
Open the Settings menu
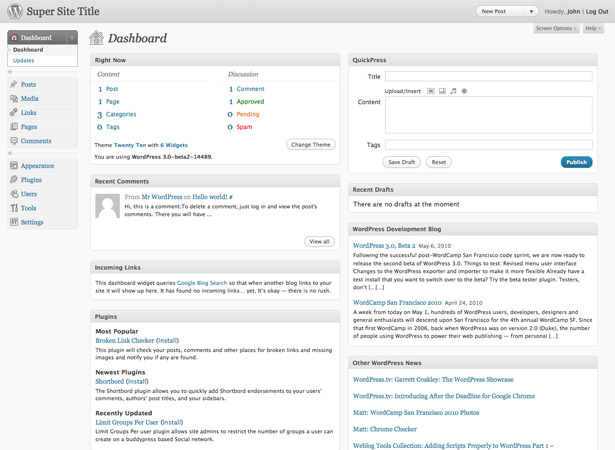click(x=32, y=222)
